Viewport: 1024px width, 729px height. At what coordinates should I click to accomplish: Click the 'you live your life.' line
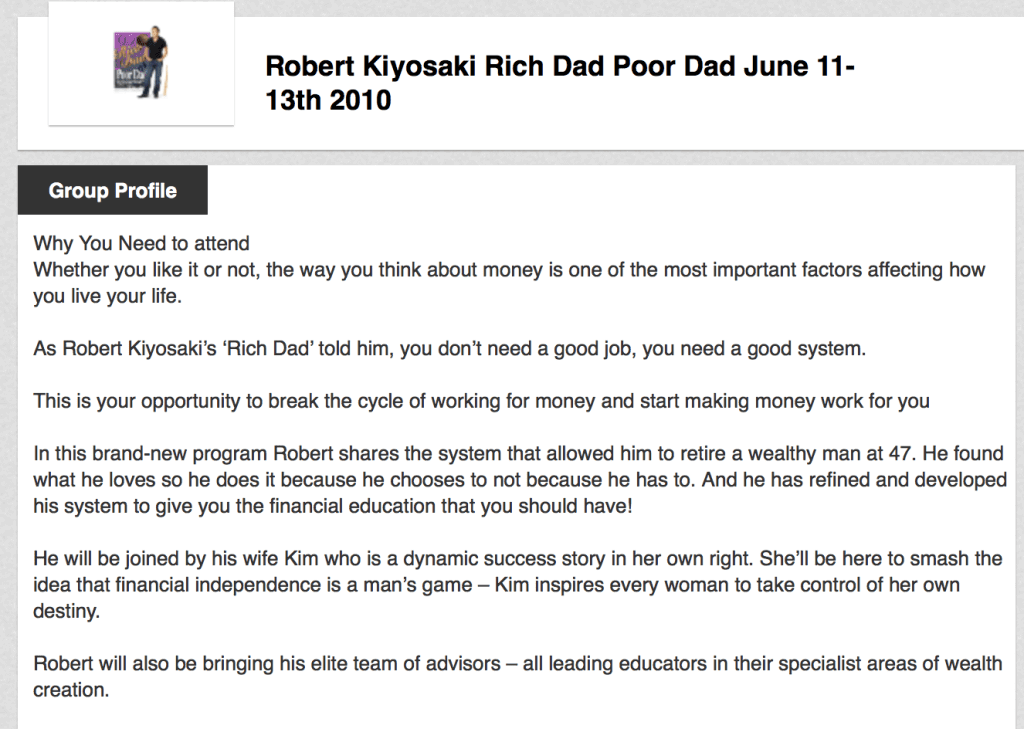[107, 296]
